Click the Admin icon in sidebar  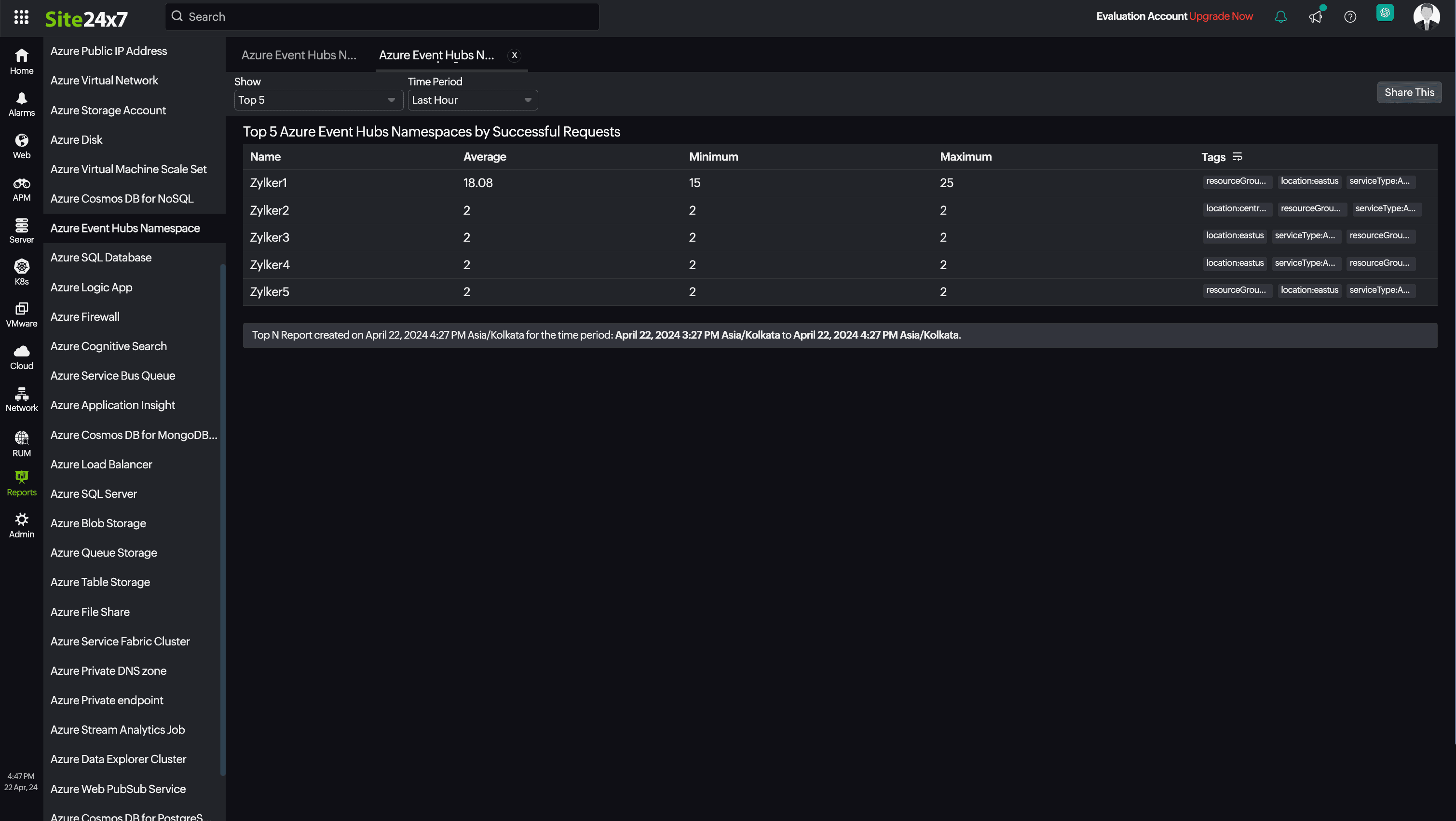(x=21, y=521)
